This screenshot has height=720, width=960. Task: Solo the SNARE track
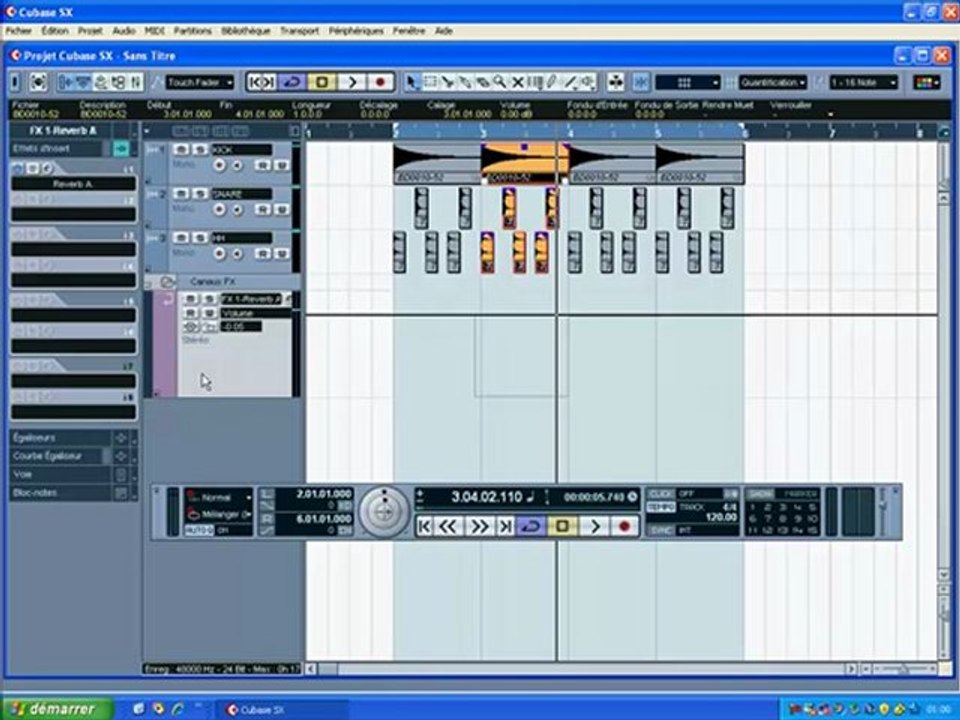point(199,194)
